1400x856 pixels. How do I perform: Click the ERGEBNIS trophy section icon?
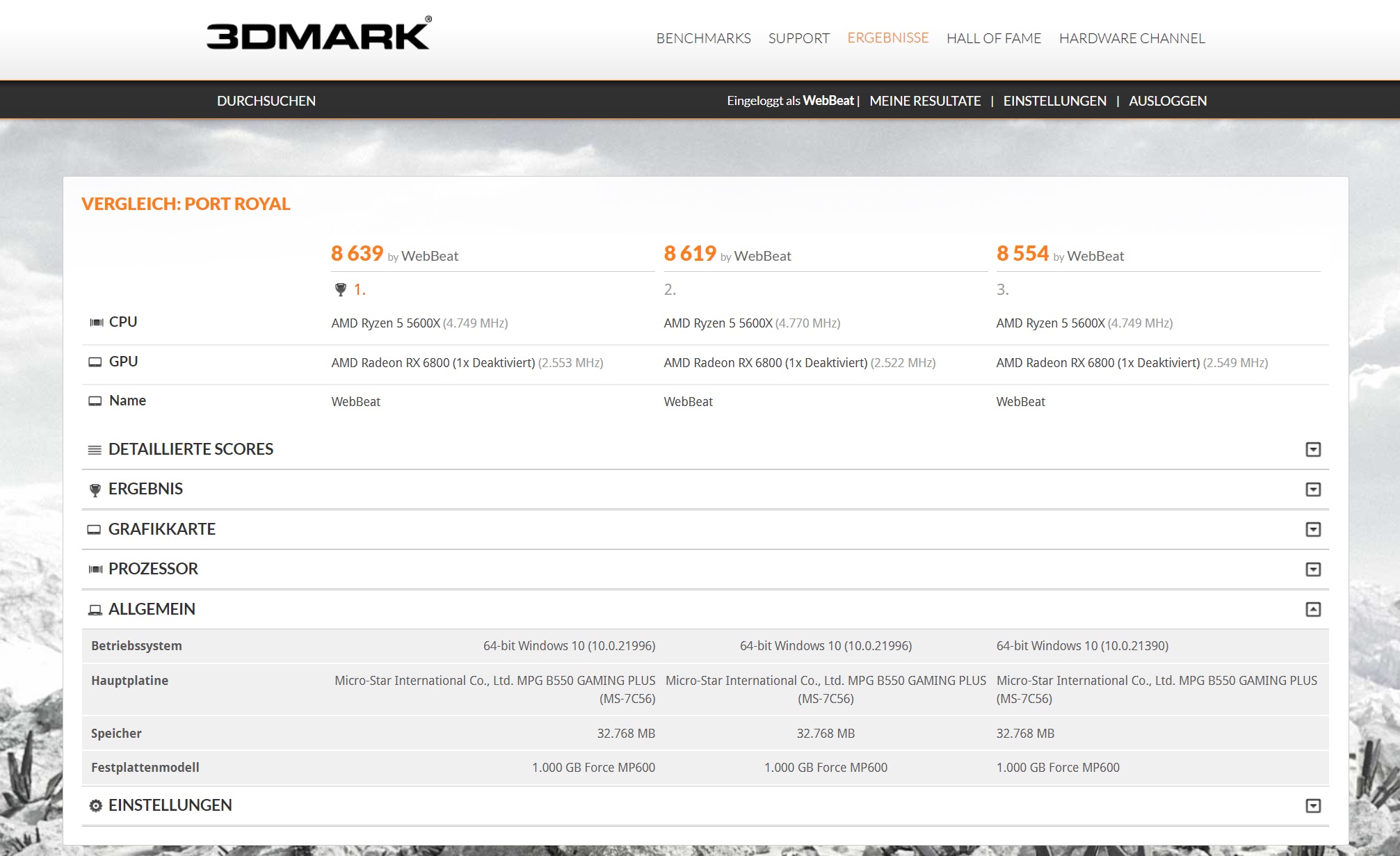tap(95, 490)
